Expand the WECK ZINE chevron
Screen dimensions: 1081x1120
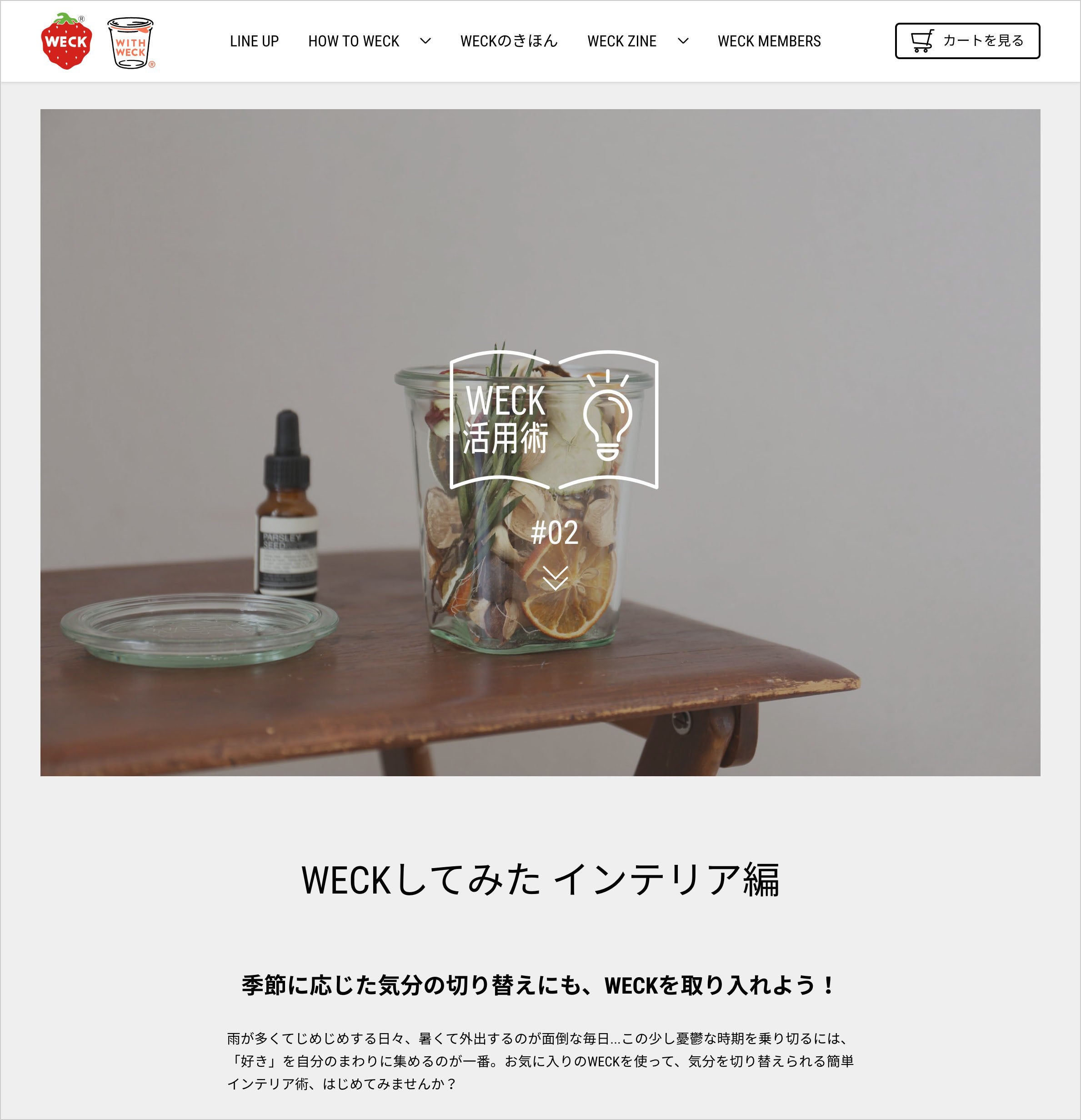pos(683,41)
